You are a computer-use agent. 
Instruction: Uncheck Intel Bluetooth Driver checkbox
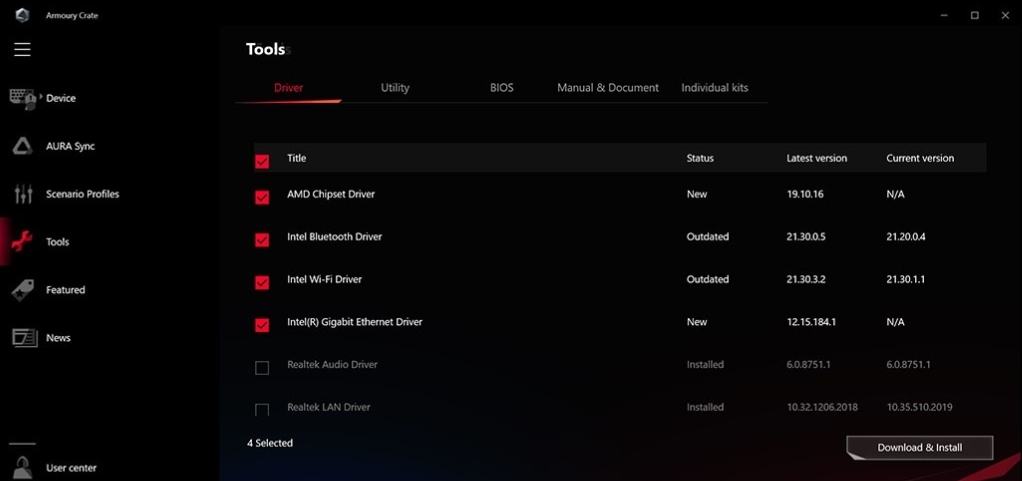coord(262,240)
